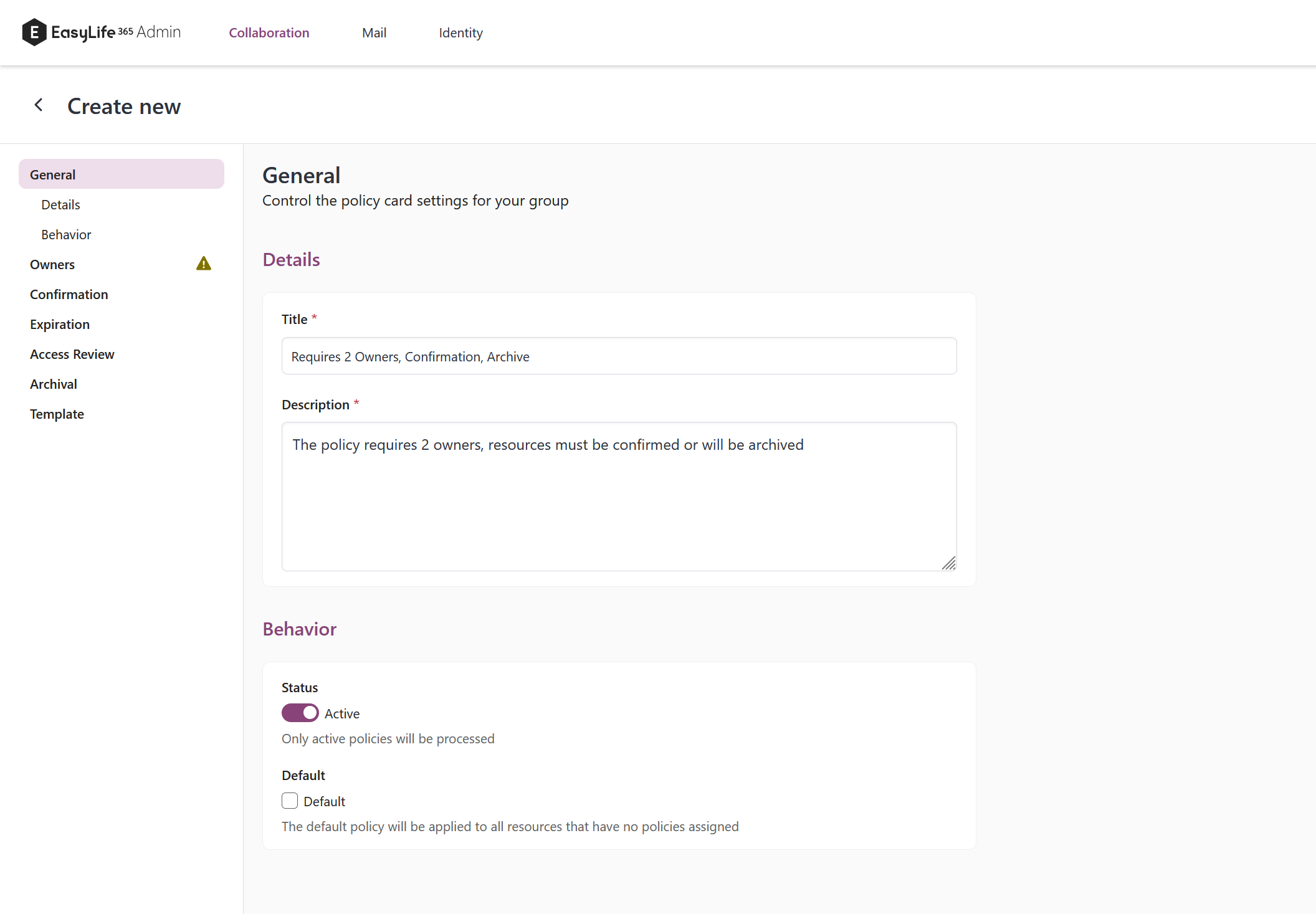The width and height of the screenshot is (1316, 914).
Task: Click into the Title input field
Action: pyautogui.click(x=619, y=356)
